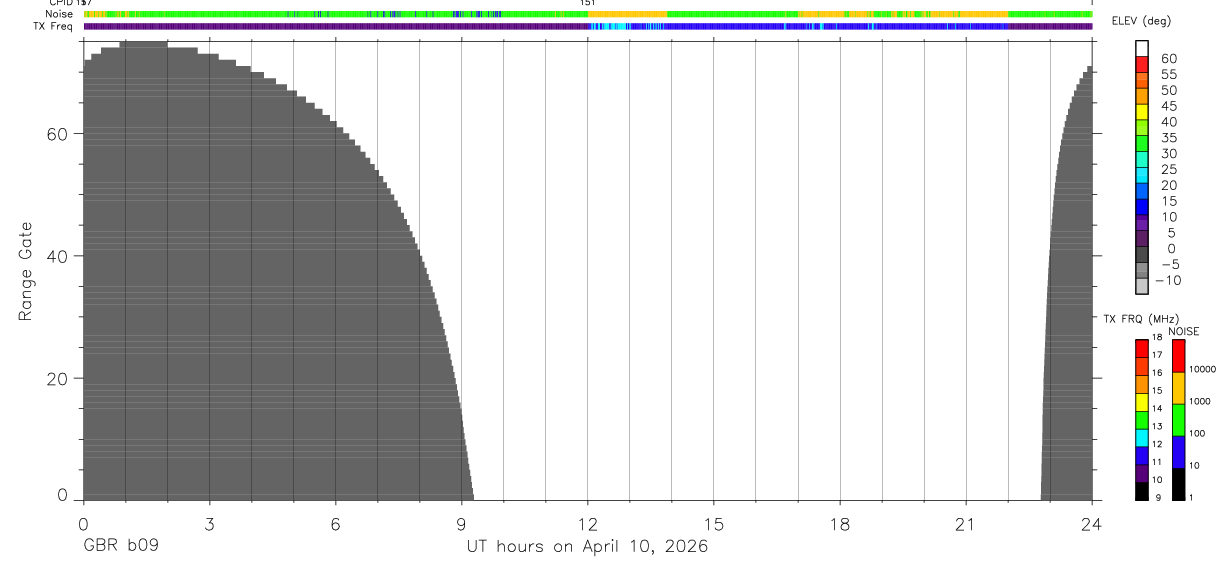The image size is (1228, 567).
Task: Click the red swatch in NOISE colorbar
Action: (x=1178, y=356)
